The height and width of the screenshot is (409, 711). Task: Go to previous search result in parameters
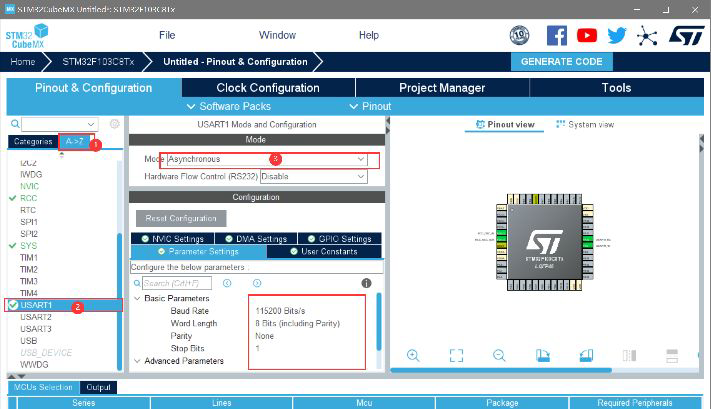click(x=227, y=283)
